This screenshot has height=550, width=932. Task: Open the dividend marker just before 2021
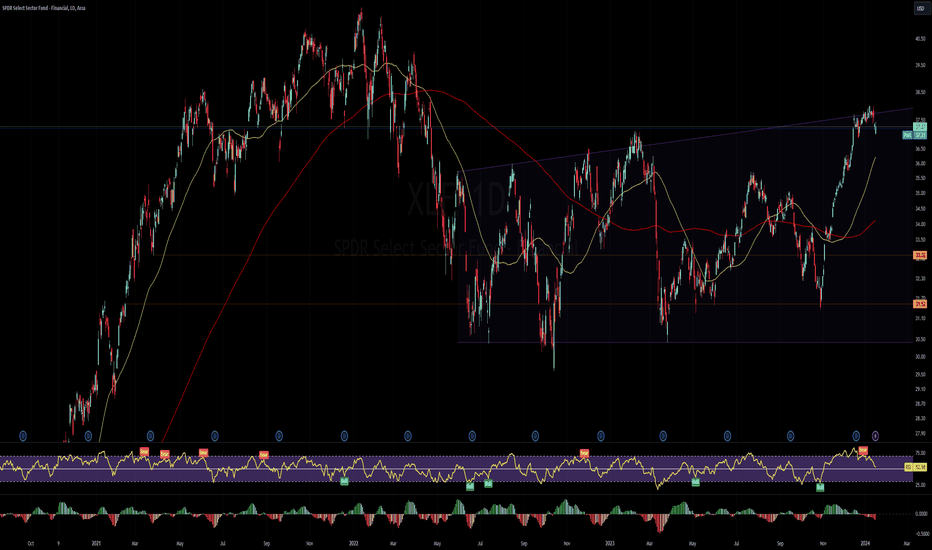pos(88,436)
